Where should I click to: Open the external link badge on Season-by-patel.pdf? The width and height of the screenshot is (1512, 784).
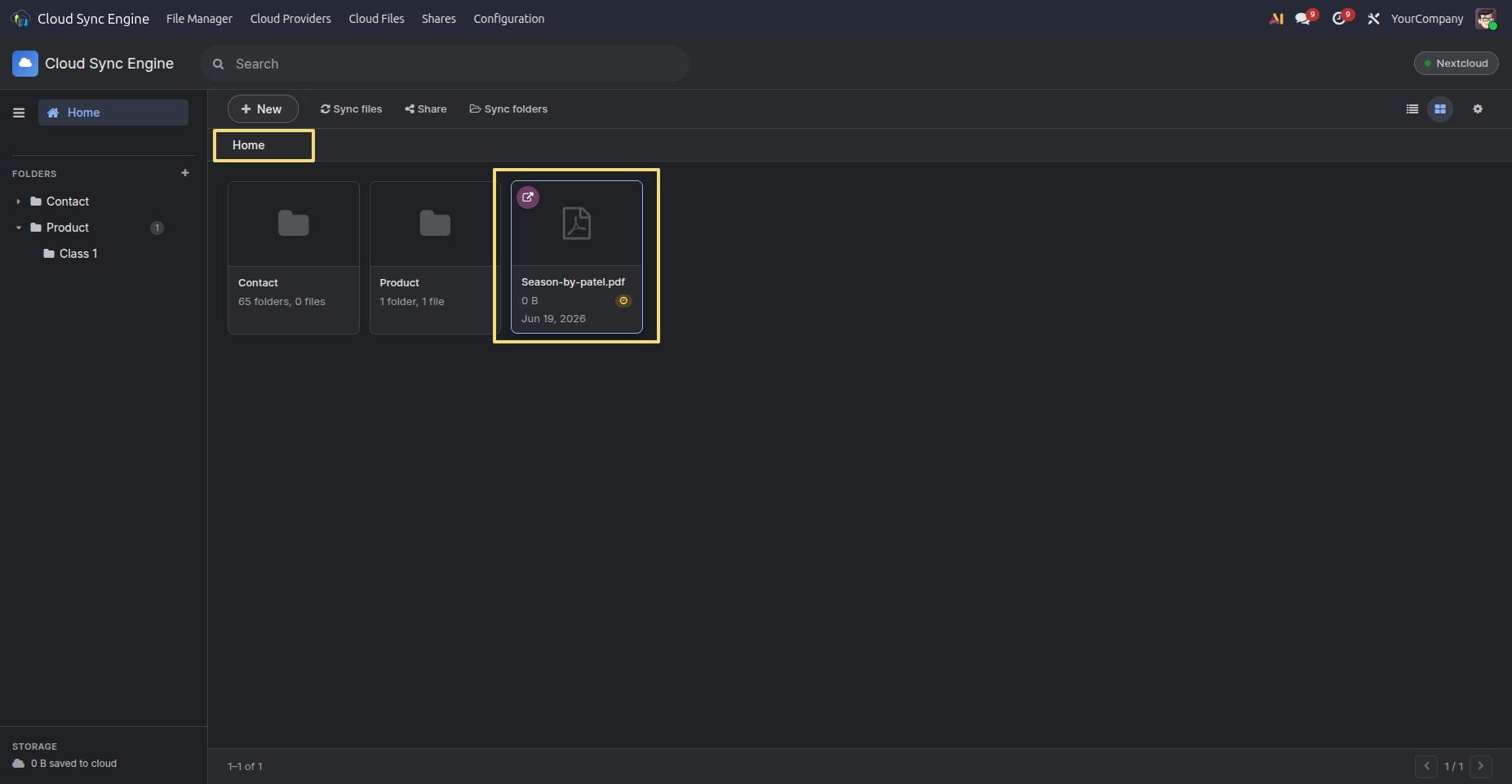point(528,197)
